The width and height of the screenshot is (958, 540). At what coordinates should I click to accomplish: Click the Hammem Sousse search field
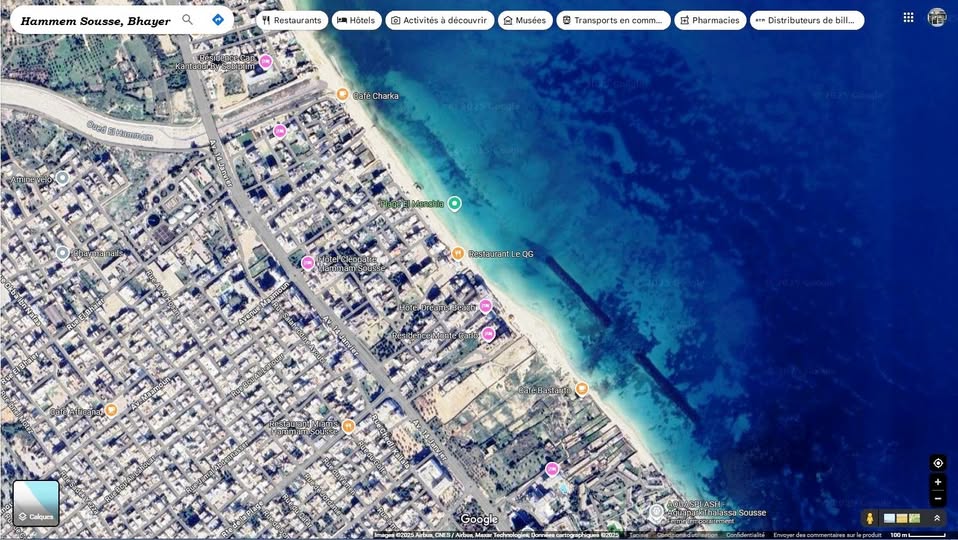pyautogui.click(x=95, y=20)
